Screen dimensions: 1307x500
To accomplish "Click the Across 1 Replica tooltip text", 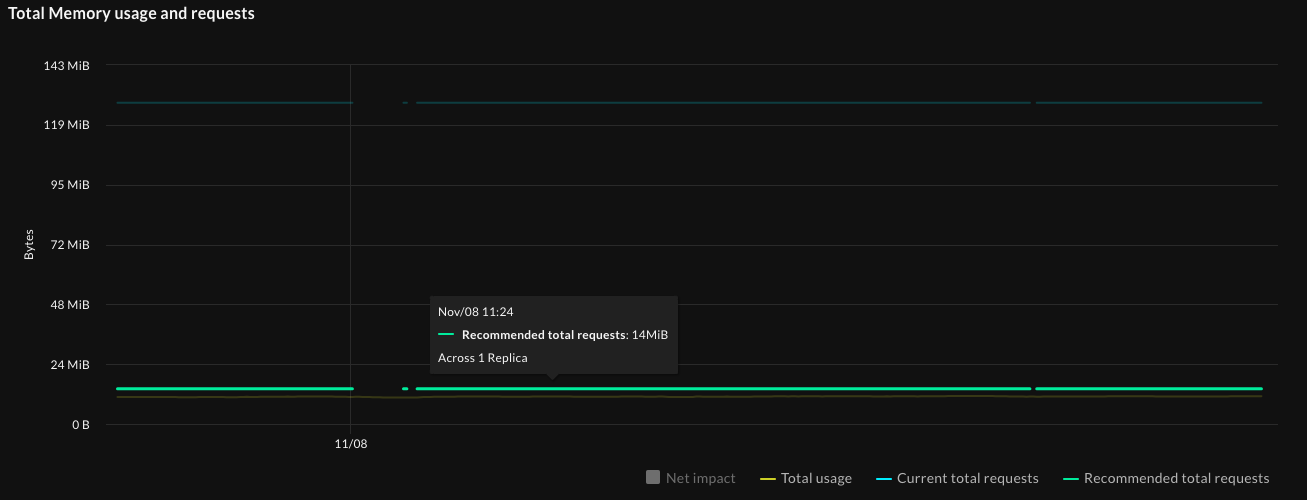I will [x=482, y=357].
